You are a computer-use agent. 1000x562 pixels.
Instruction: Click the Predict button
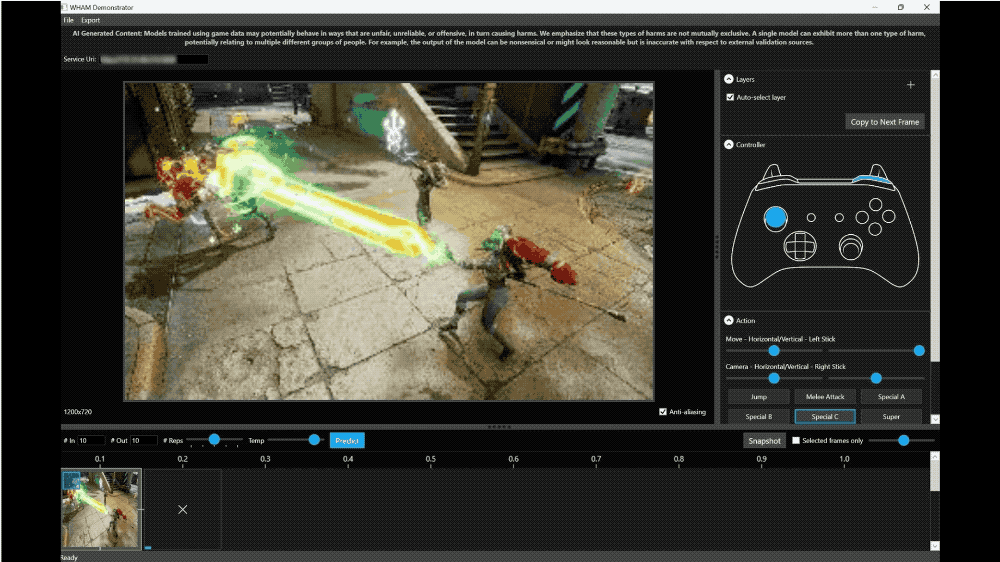click(x=347, y=440)
